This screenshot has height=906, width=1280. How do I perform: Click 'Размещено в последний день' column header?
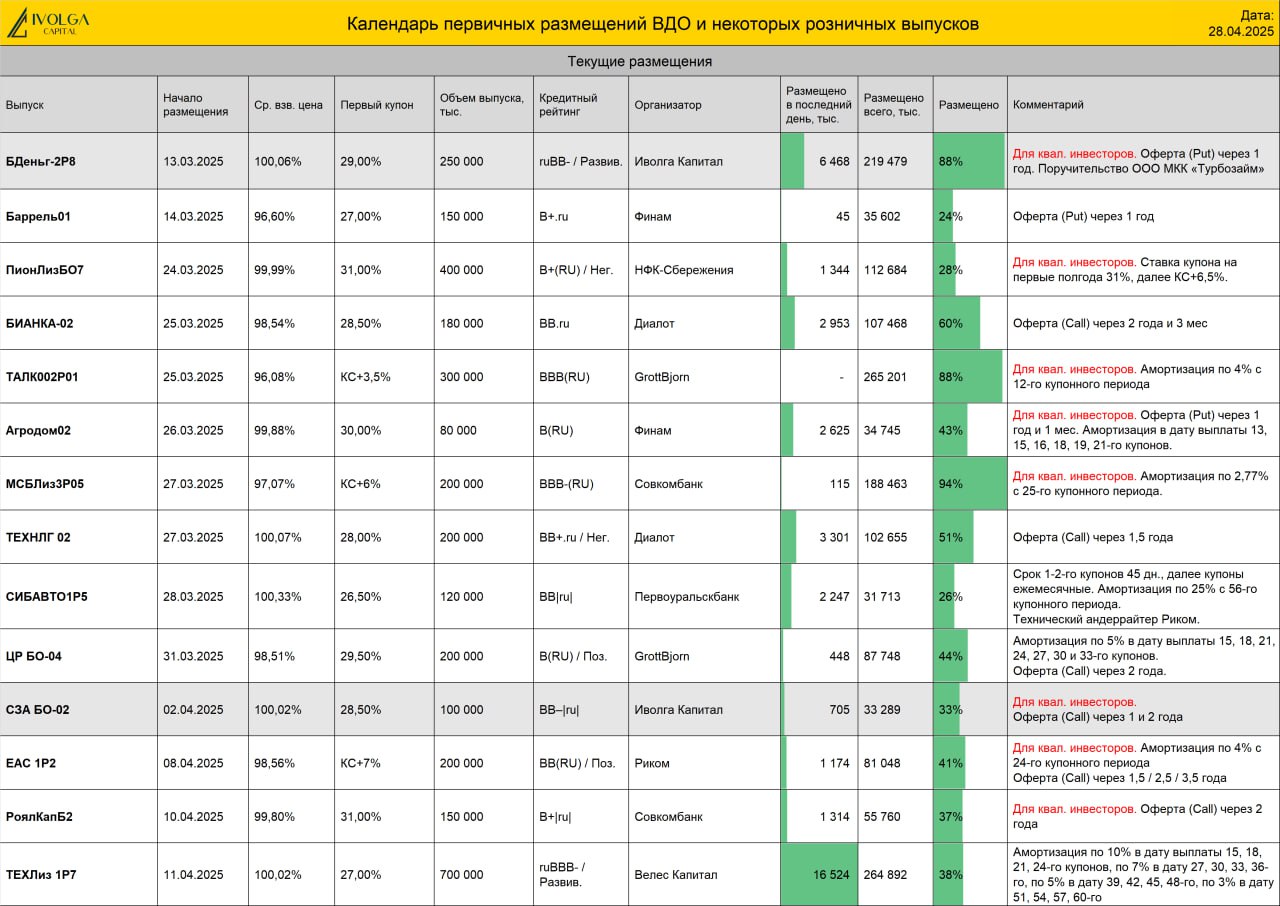(x=818, y=105)
